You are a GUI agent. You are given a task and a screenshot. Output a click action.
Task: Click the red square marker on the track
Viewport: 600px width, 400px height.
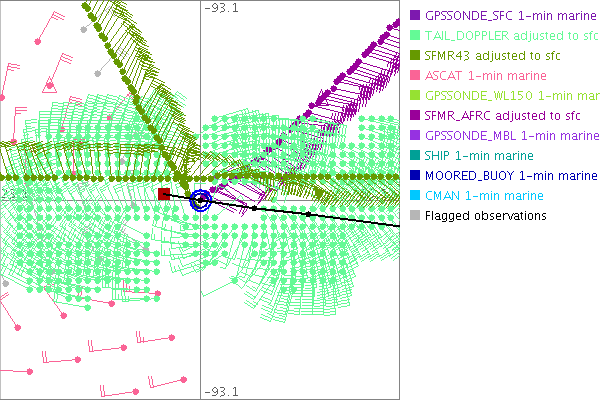tap(164, 193)
